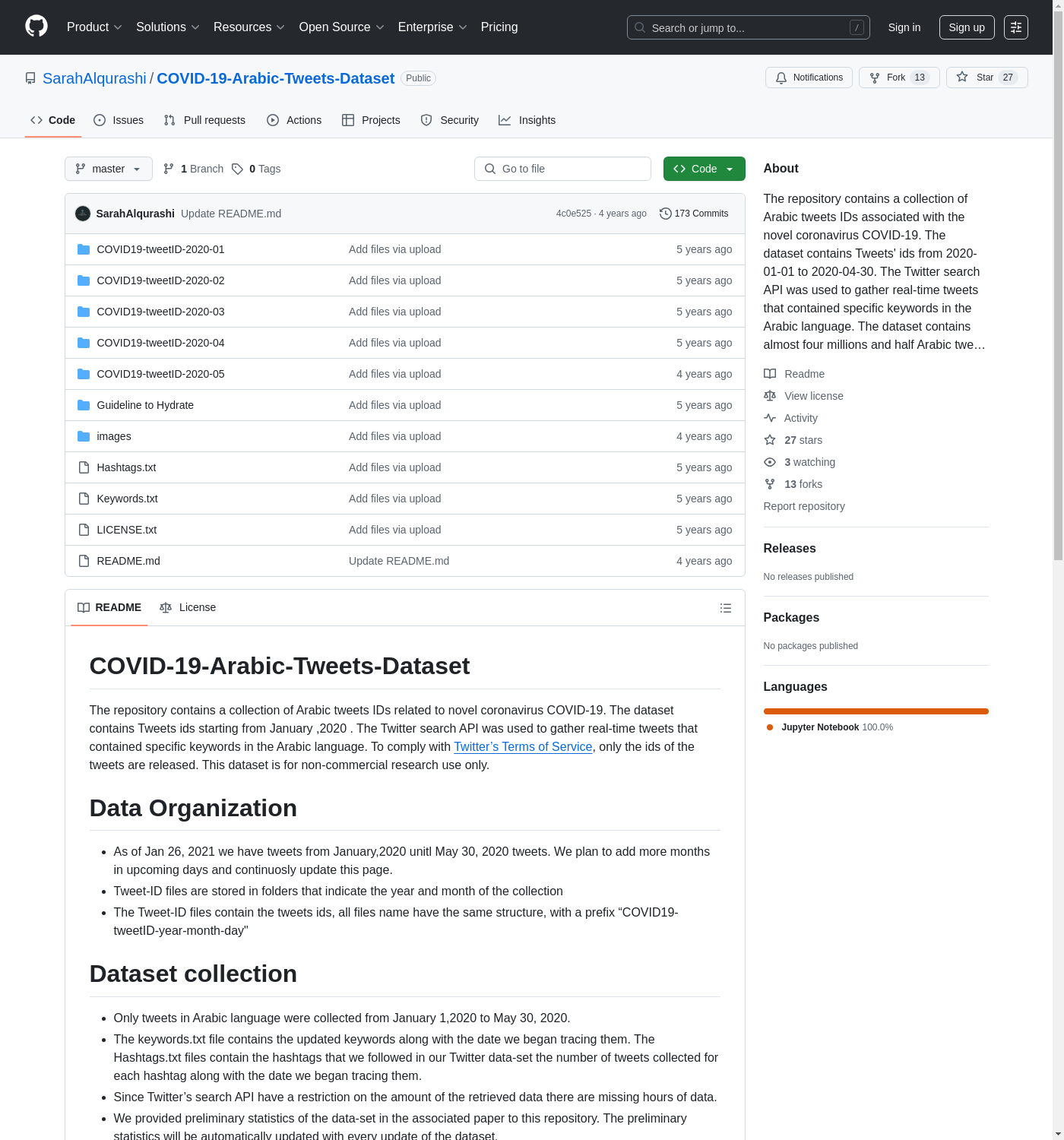The height and width of the screenshot is (1140, 1064).
Task: Switch to the Issues tab
Action: tap(119, 120)
